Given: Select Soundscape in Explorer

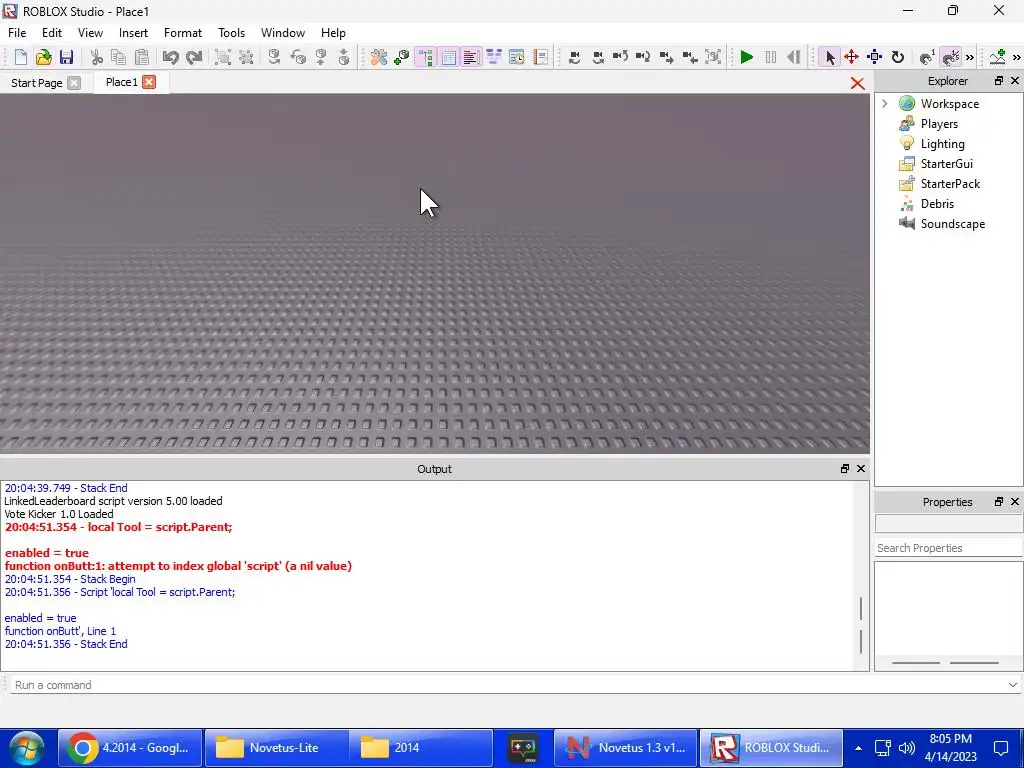Looking at the screenshot, I should click(x=953, y=223).
